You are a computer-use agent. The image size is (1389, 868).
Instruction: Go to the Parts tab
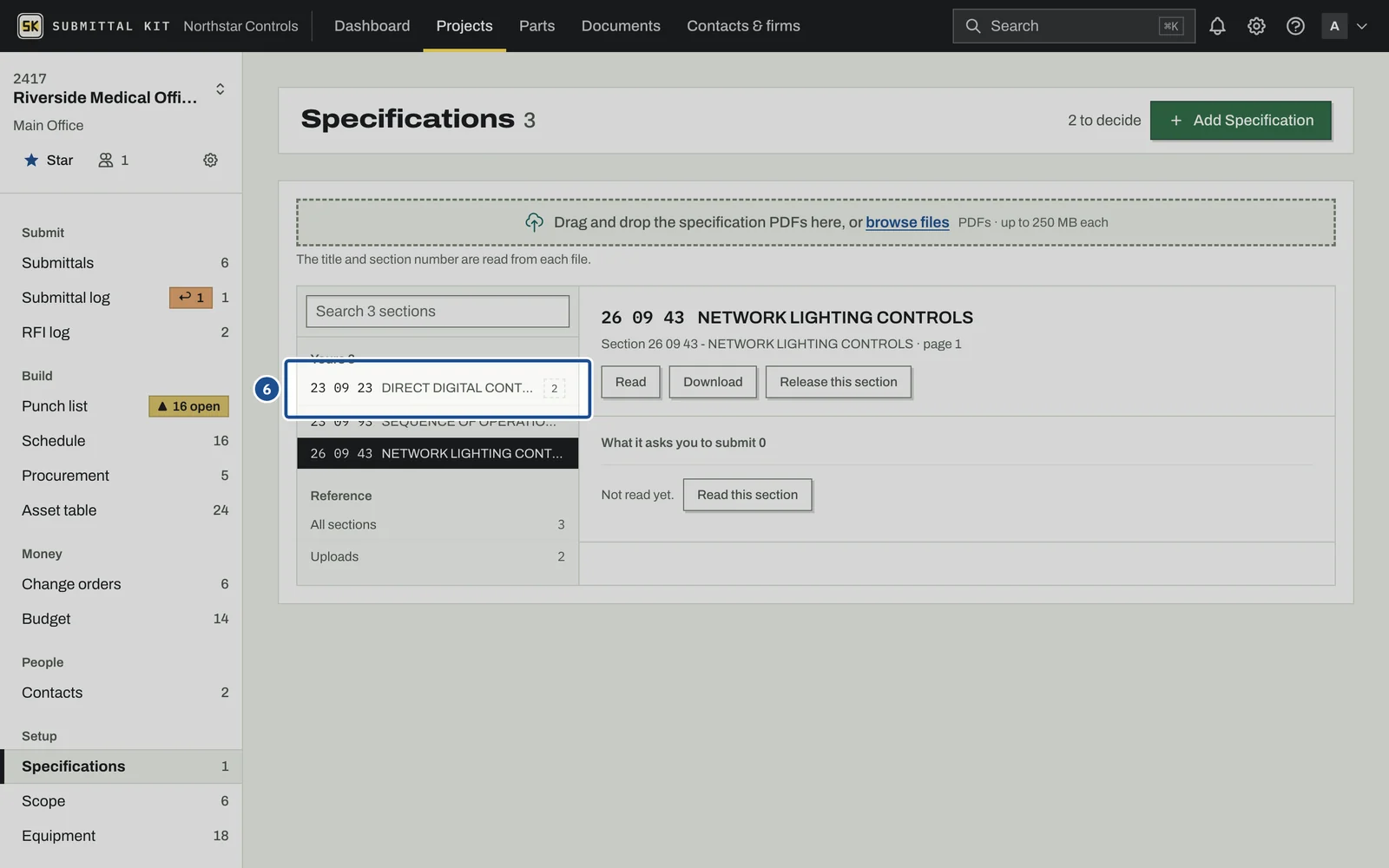[537, 26]
